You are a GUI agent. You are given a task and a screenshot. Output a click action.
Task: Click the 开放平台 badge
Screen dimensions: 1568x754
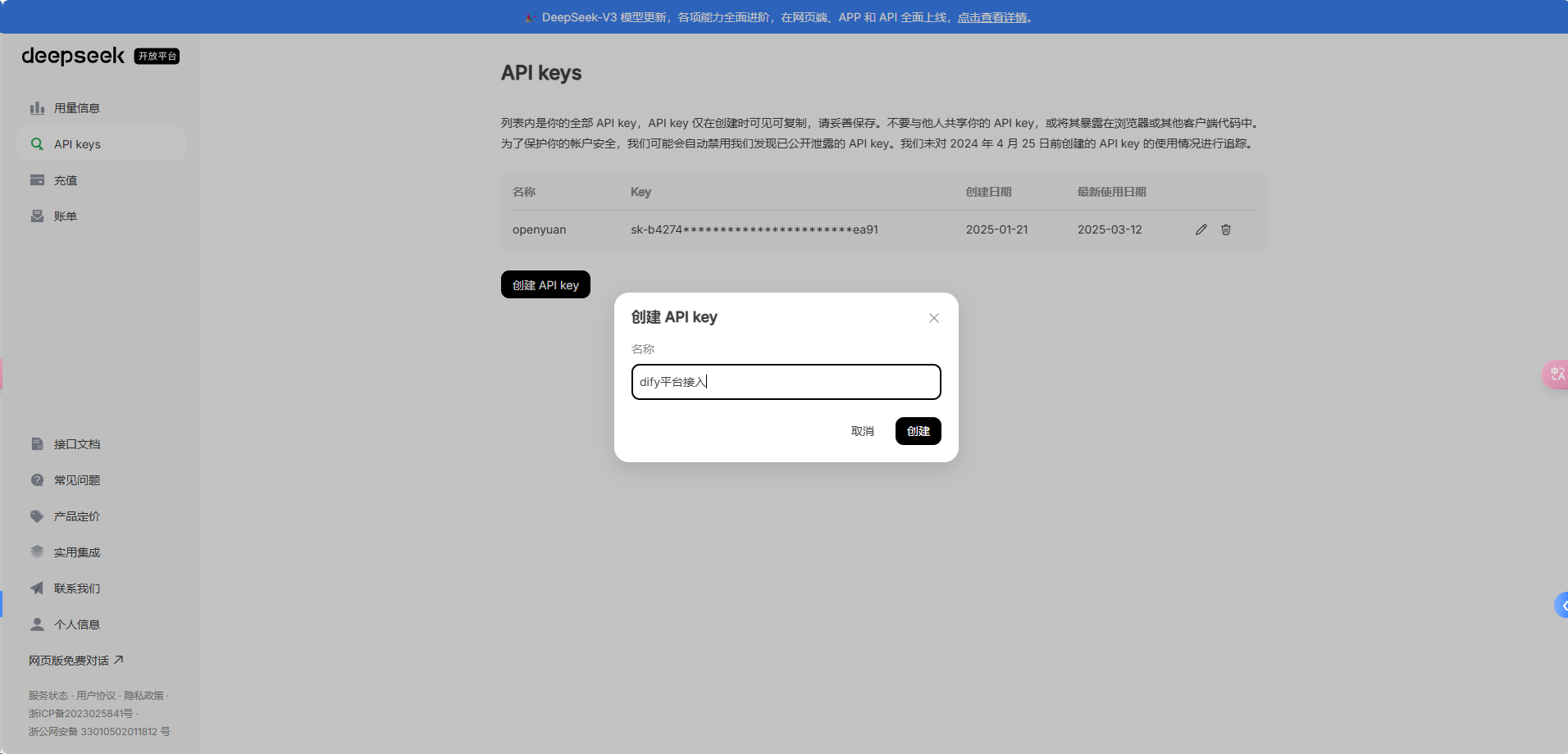click(157, 56)
